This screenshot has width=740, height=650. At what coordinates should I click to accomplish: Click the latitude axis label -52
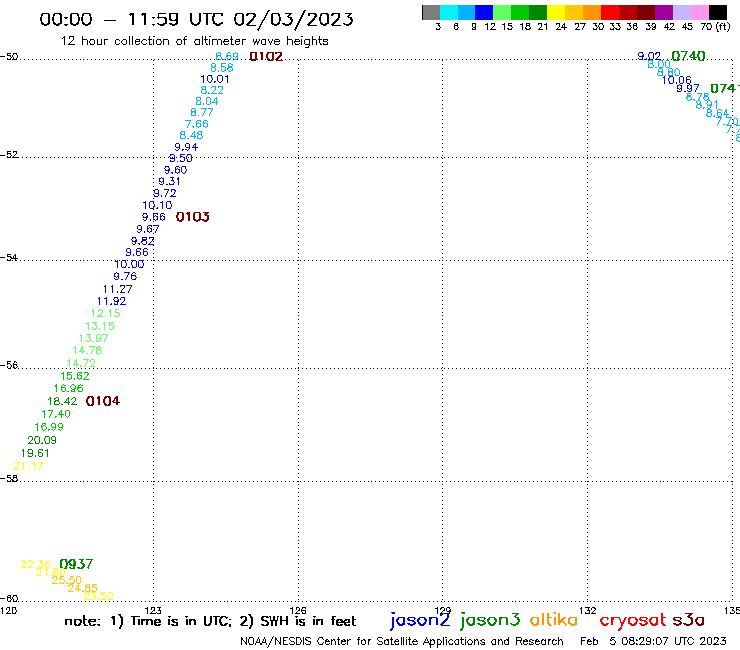point(9,155)
